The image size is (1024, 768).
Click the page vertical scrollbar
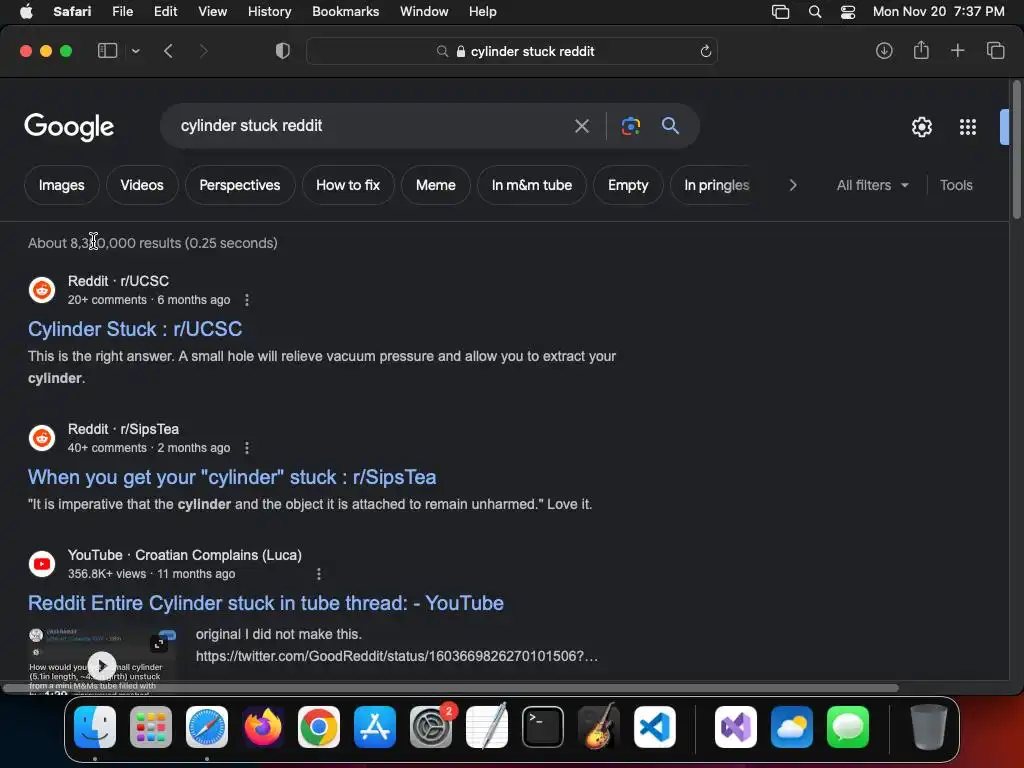[1016, 150]
